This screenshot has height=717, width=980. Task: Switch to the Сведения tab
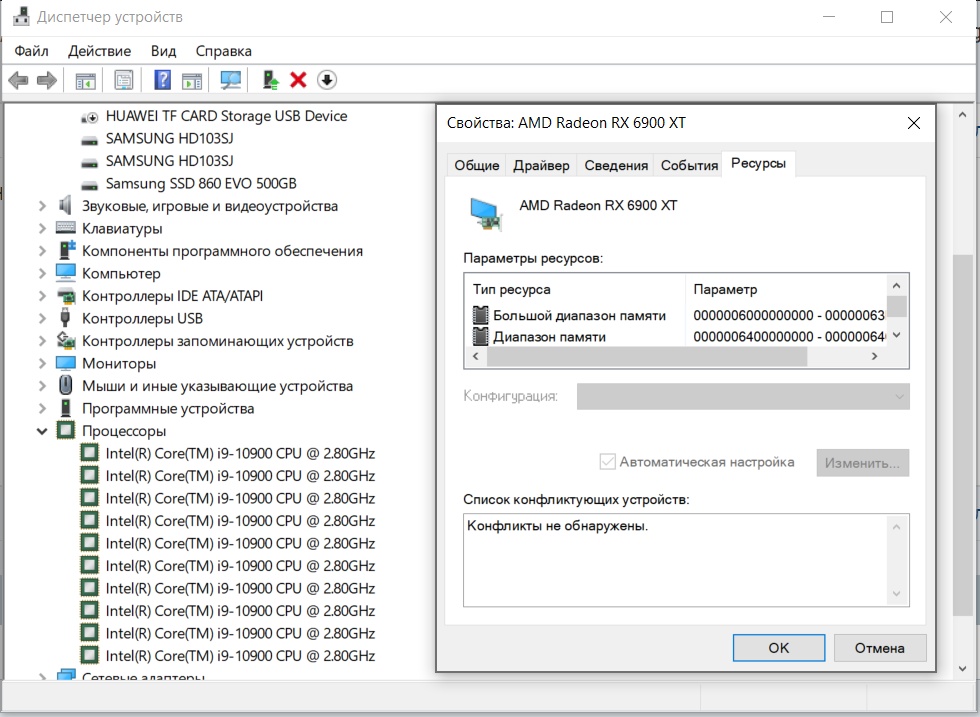[616, 166]
